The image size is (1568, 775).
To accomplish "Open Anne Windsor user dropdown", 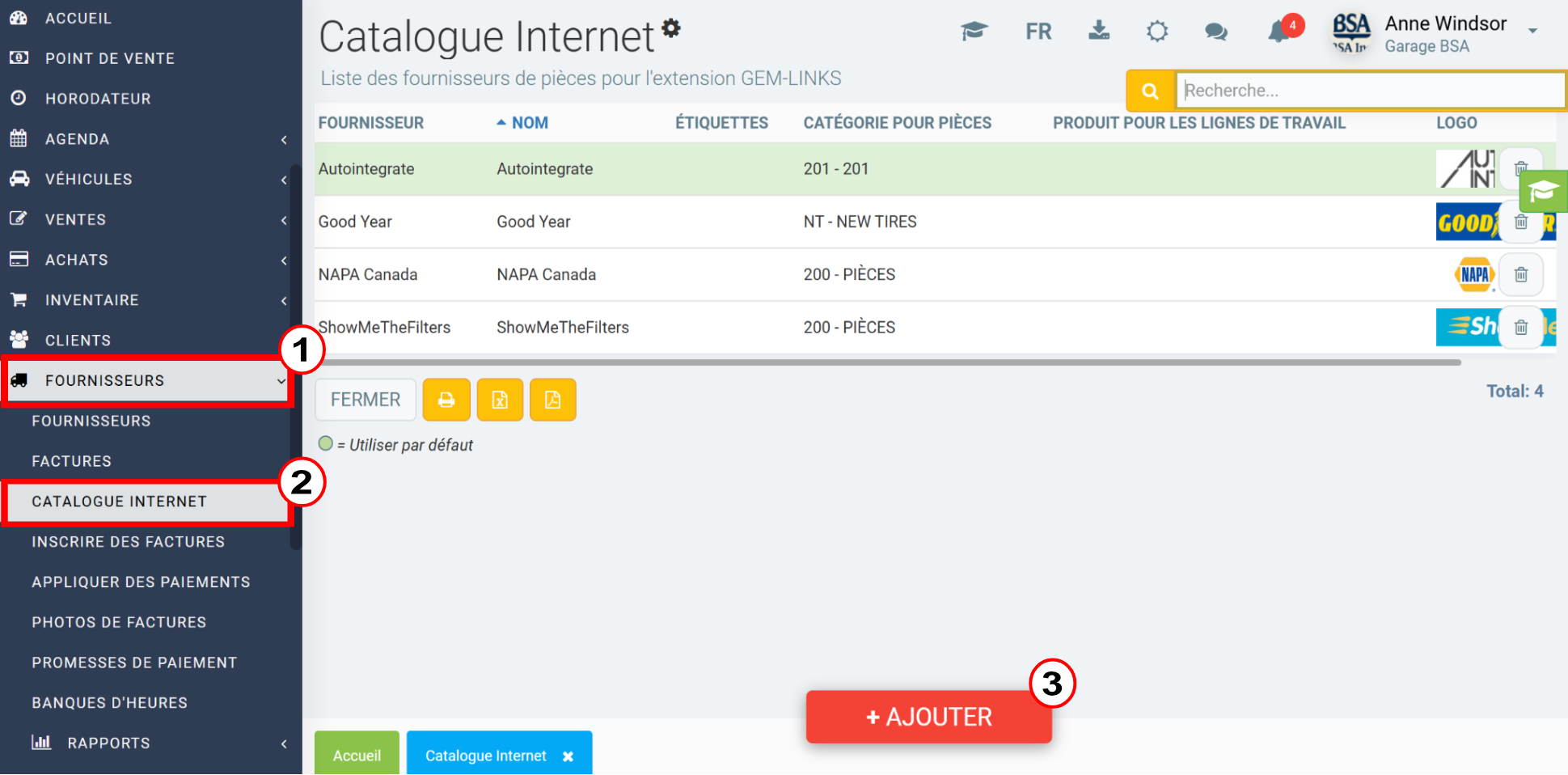I will (x=1532, y=31).
